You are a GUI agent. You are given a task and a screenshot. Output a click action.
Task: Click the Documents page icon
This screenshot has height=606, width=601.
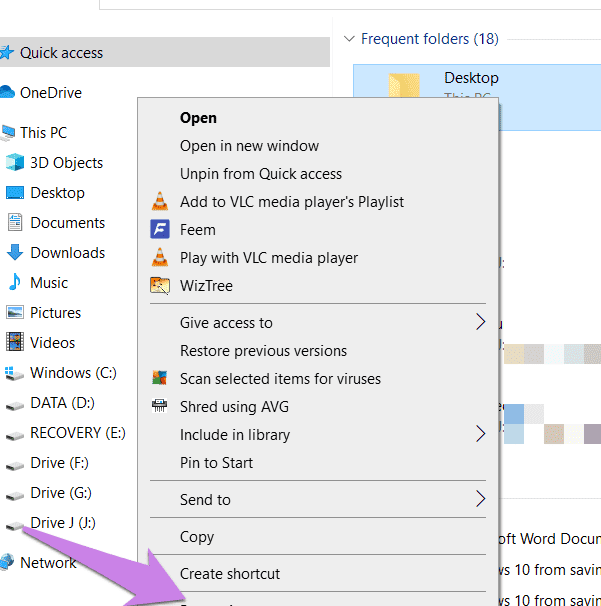click(x=15, y=222)
